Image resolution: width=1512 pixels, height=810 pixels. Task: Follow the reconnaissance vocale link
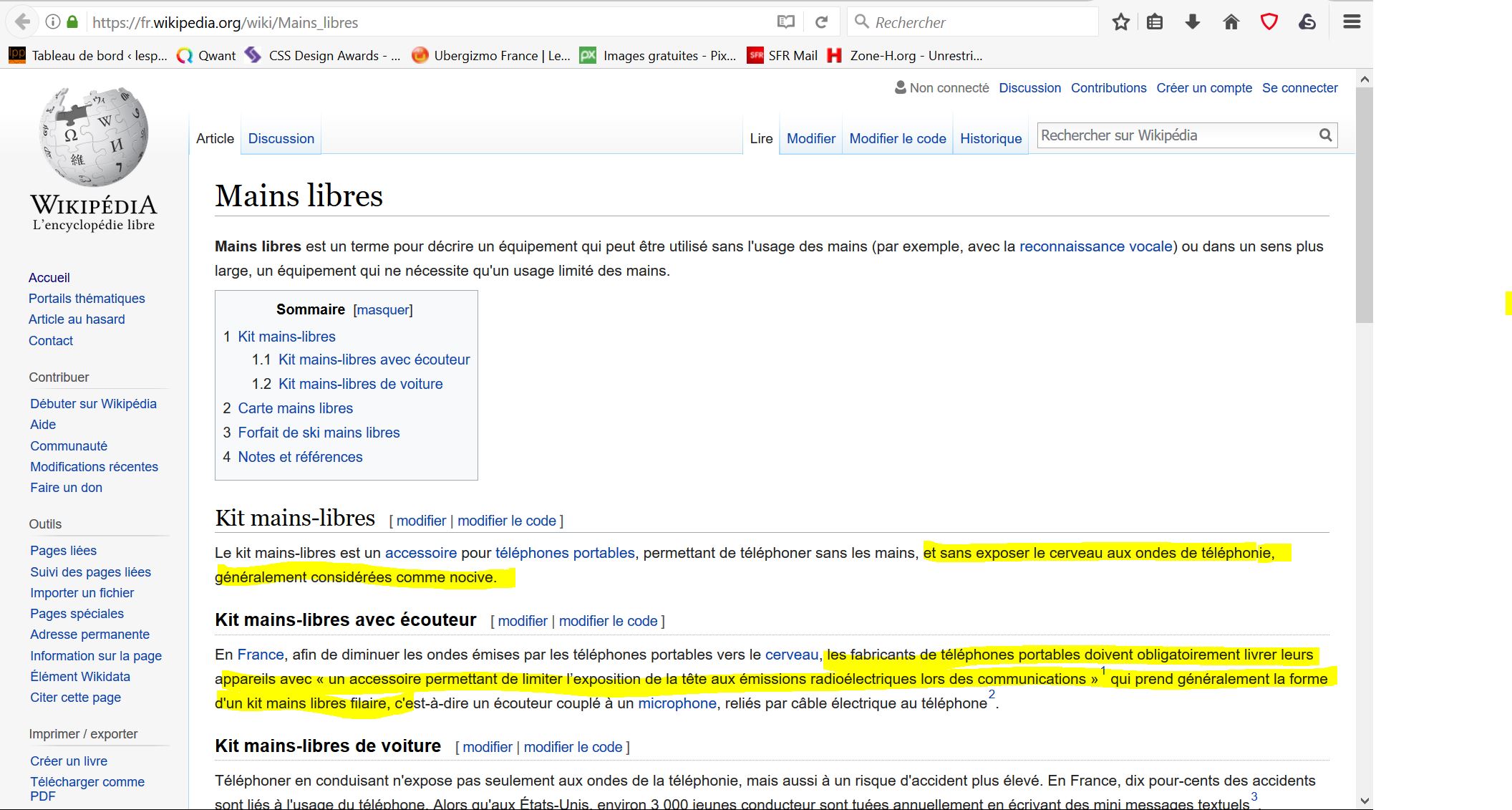coord(1095,246)
